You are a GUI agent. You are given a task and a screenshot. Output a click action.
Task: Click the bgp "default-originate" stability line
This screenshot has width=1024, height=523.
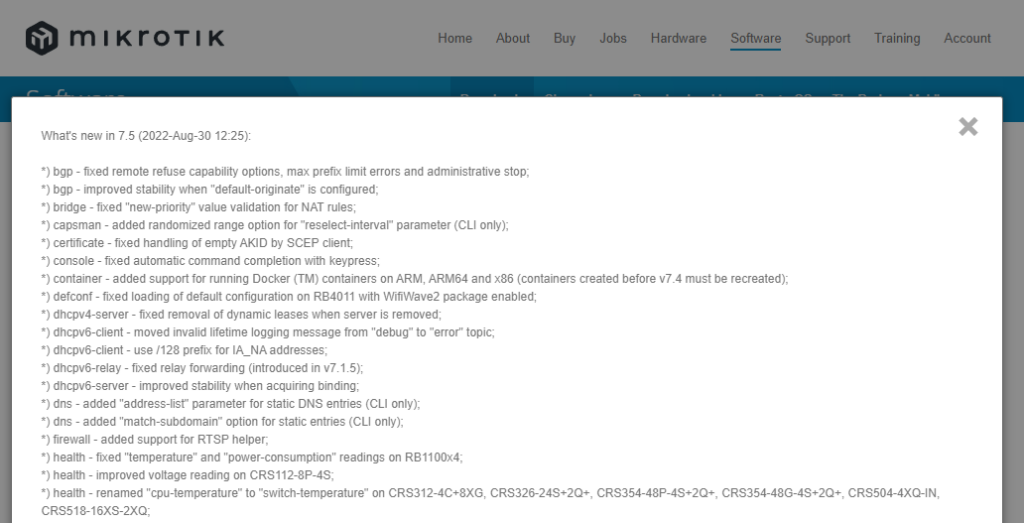click(210, 189)
